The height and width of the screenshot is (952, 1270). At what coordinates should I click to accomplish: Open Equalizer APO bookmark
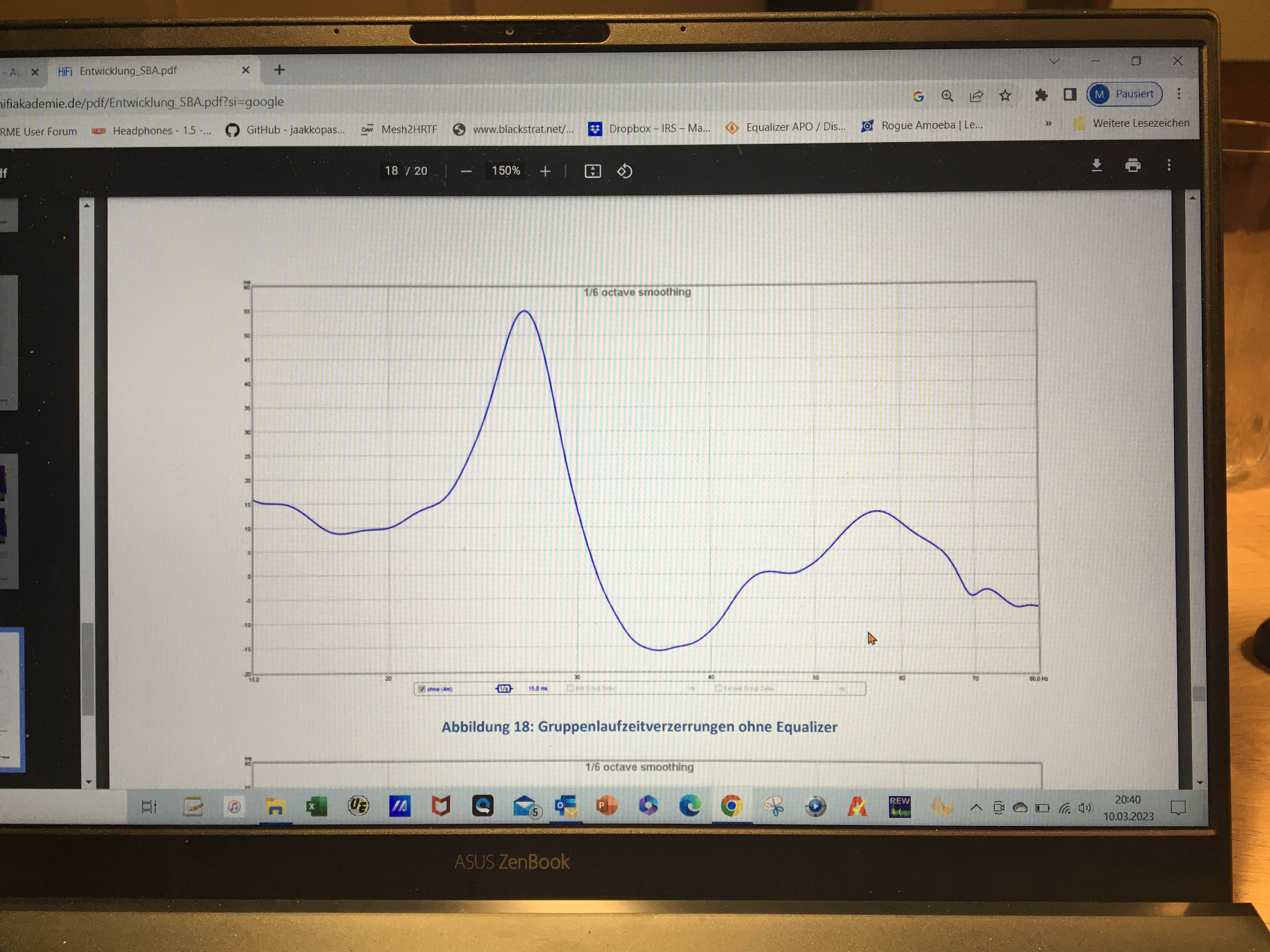786,127
